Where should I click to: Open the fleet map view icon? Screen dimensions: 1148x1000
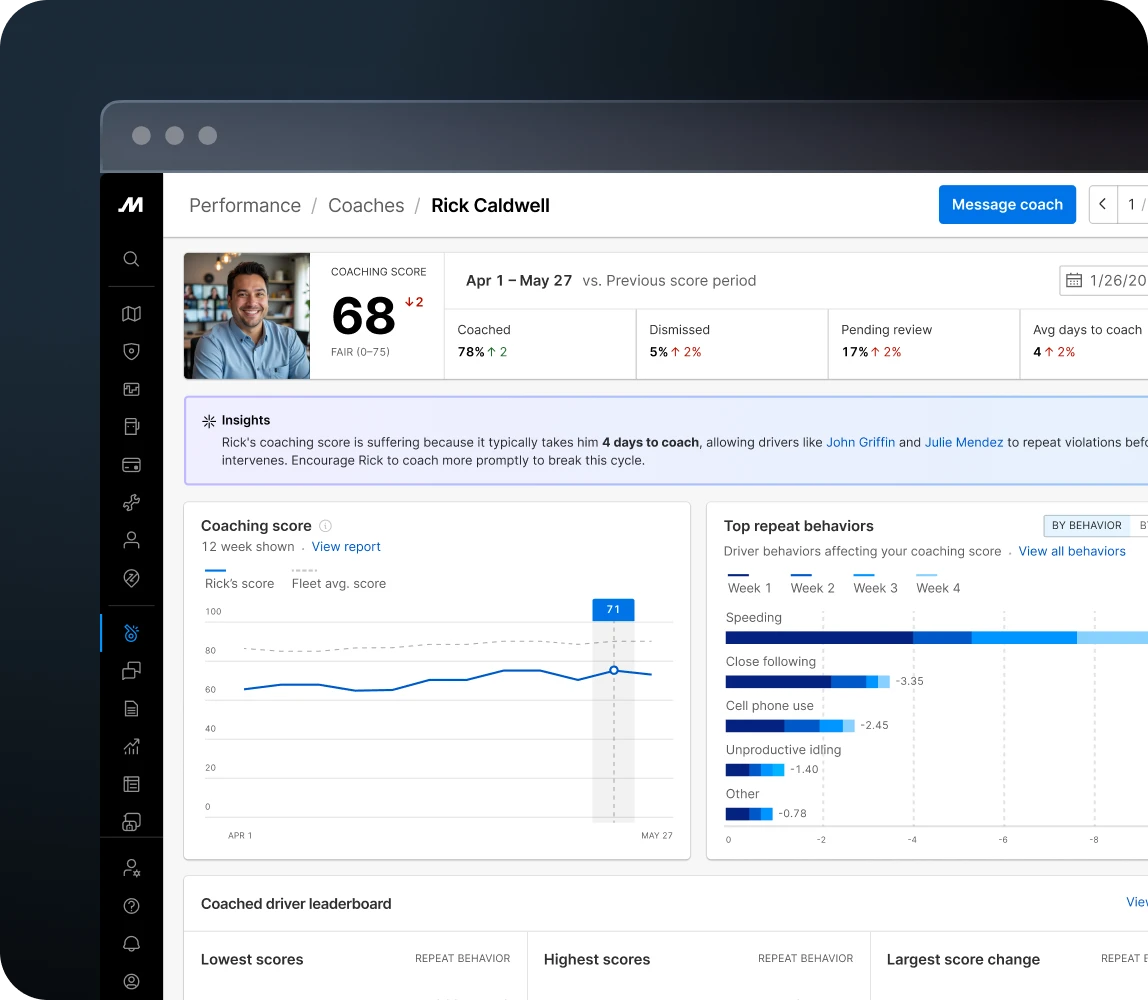131,313
